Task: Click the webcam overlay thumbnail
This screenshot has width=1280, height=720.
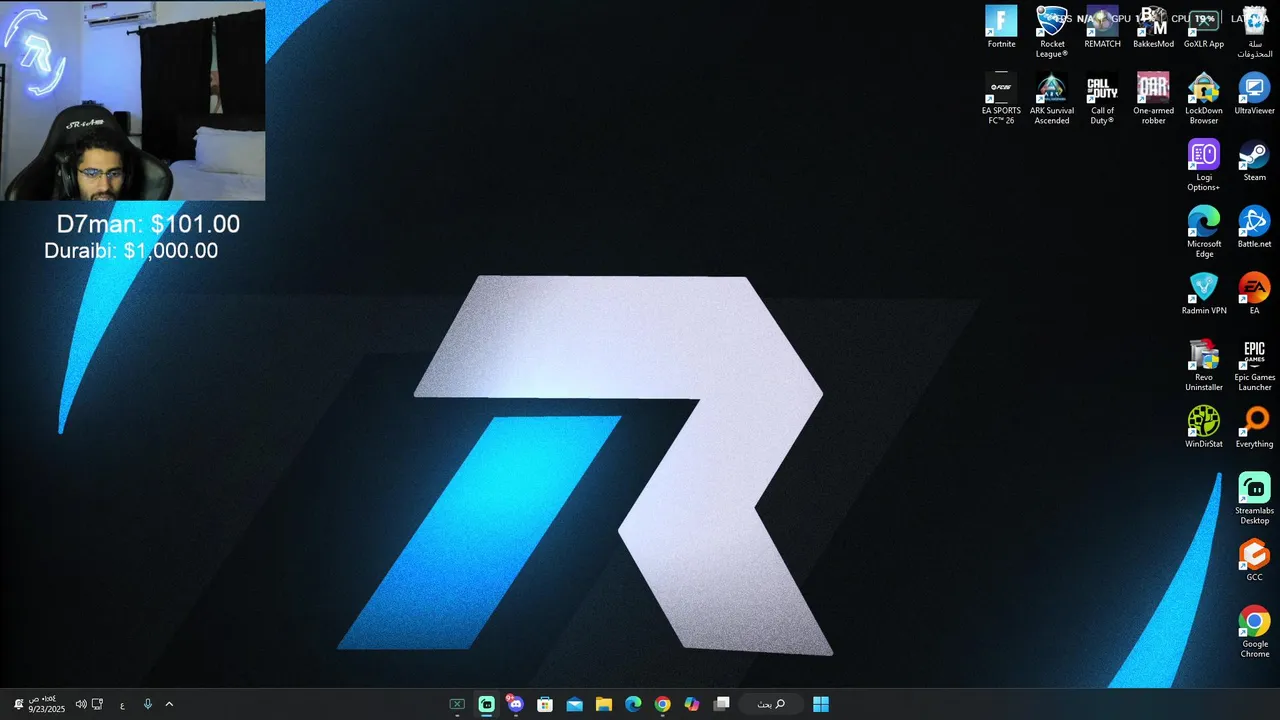Action: click(133, 100)
